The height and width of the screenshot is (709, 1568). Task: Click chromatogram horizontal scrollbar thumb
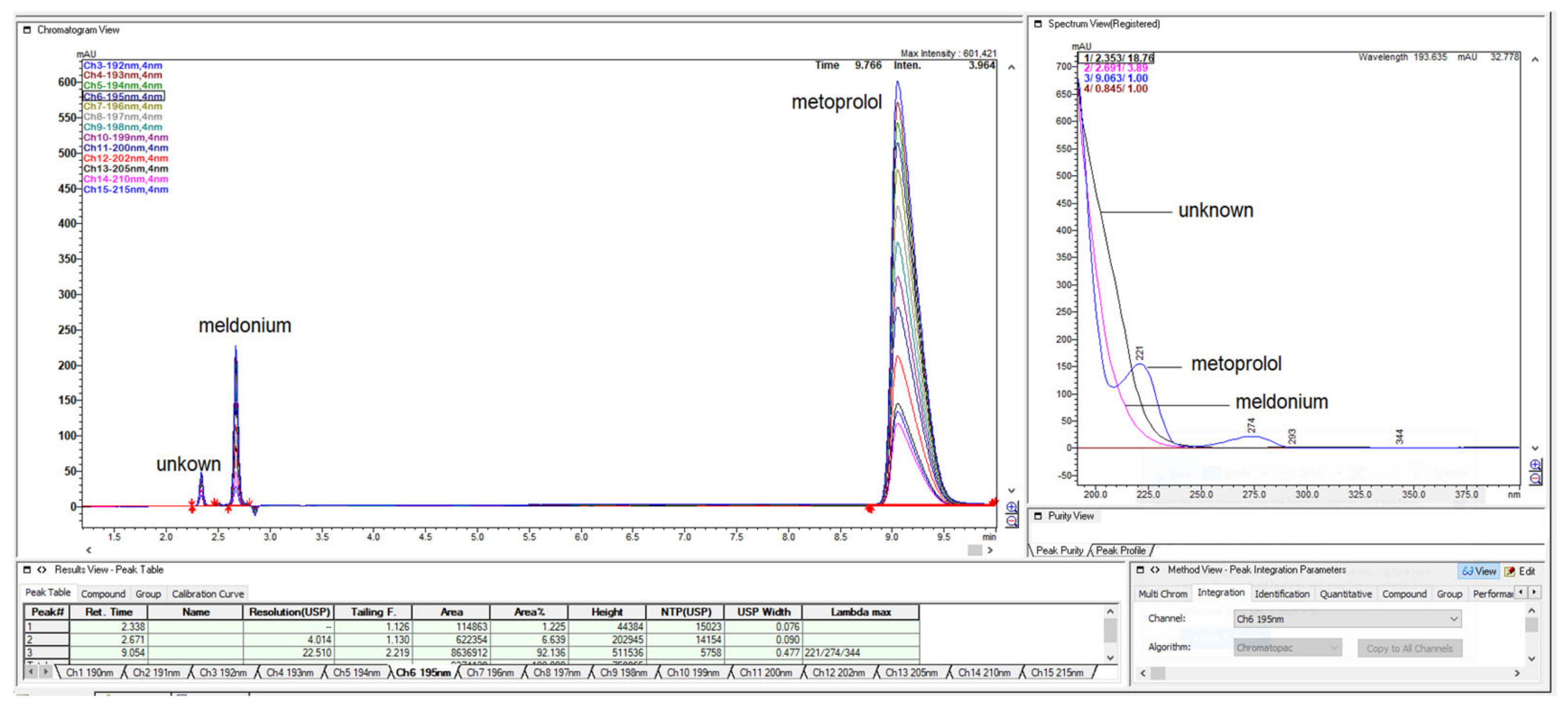975,550
